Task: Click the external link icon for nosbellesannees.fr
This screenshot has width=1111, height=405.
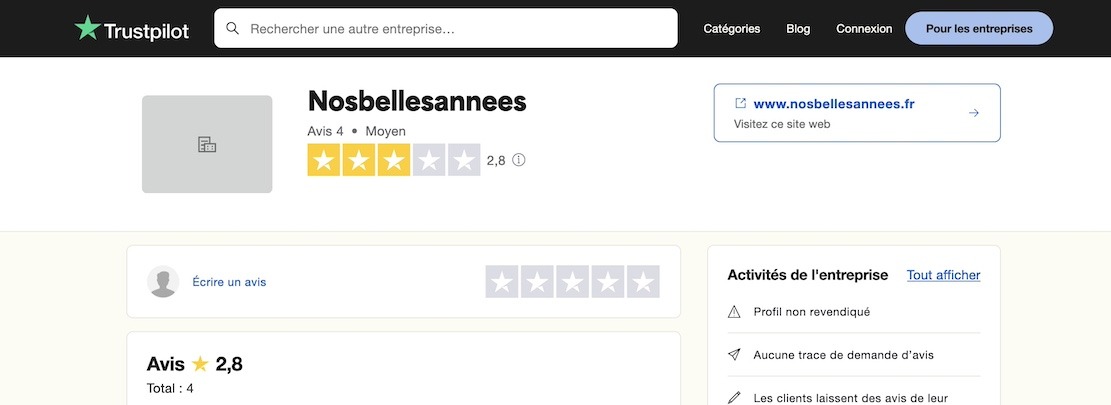Action: tap(740, 103)
